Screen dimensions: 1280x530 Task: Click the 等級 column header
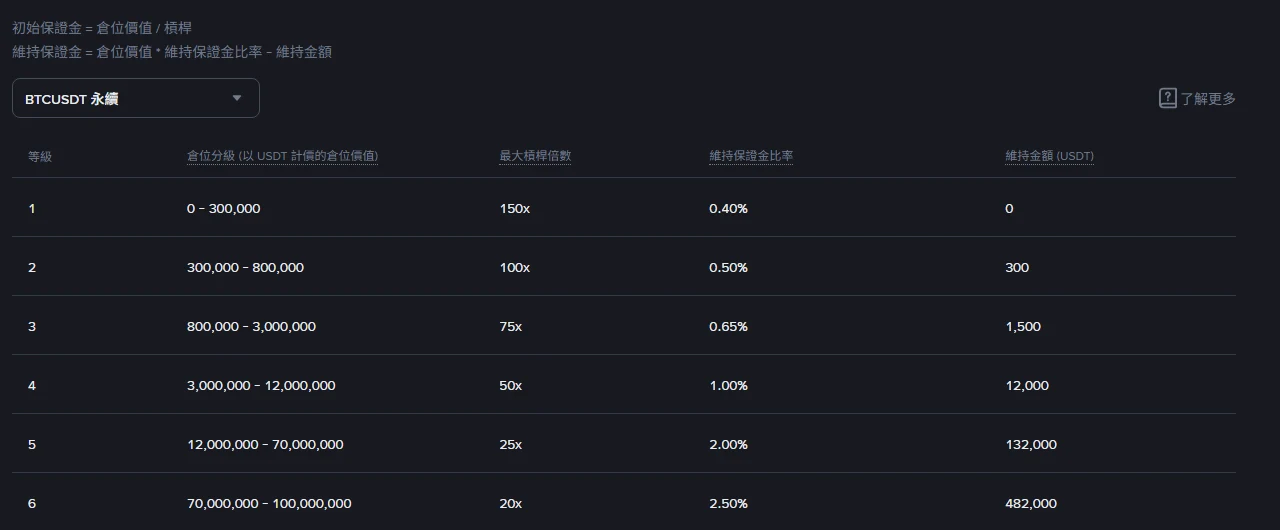pyautogui.click(x=40, y=156)
